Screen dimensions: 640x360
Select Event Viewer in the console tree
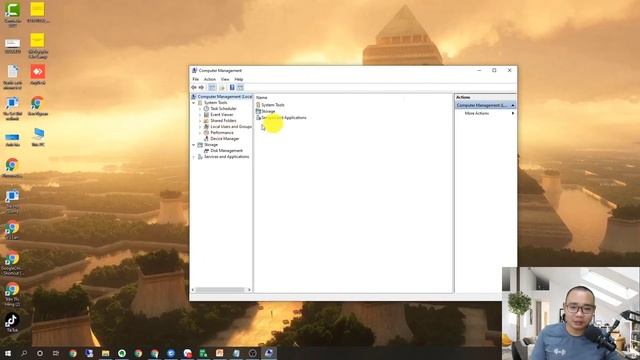click(222, 115)
